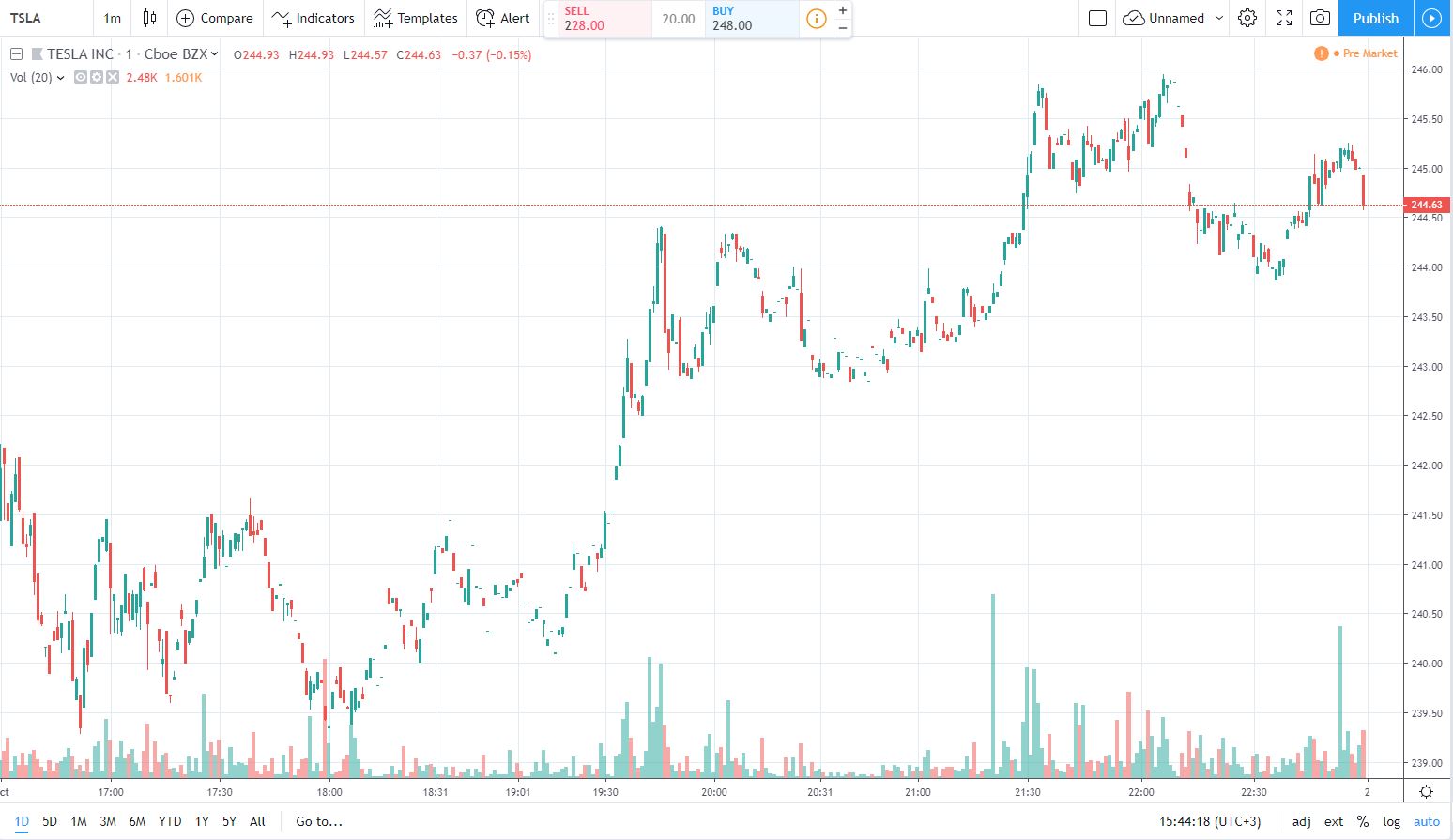Open Vol indicator settings gear
The image size is (1453, 840).
[97, 78]
